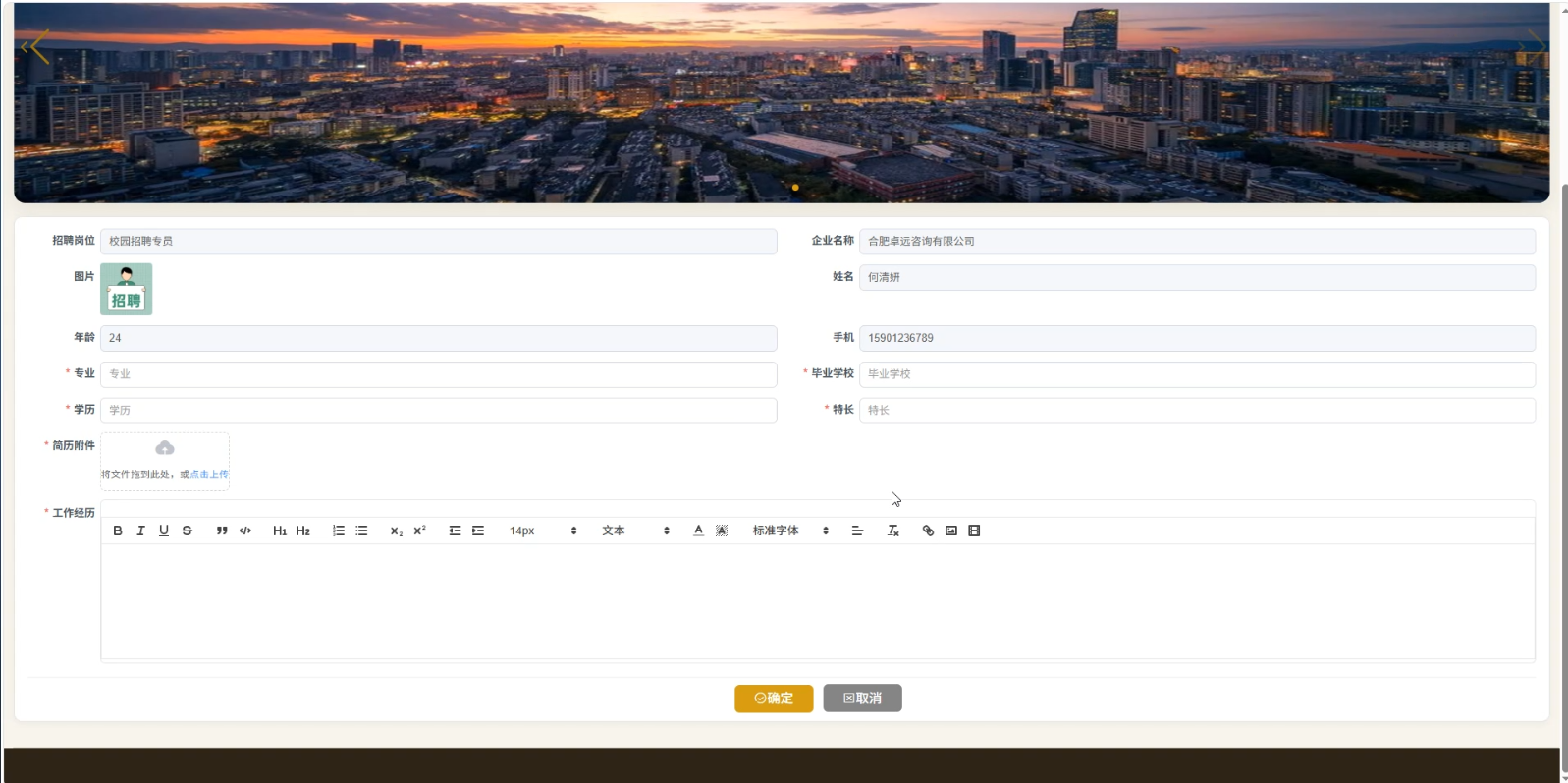
Task: Click the carousel indicator dot
Action: [x=795, y=187]
